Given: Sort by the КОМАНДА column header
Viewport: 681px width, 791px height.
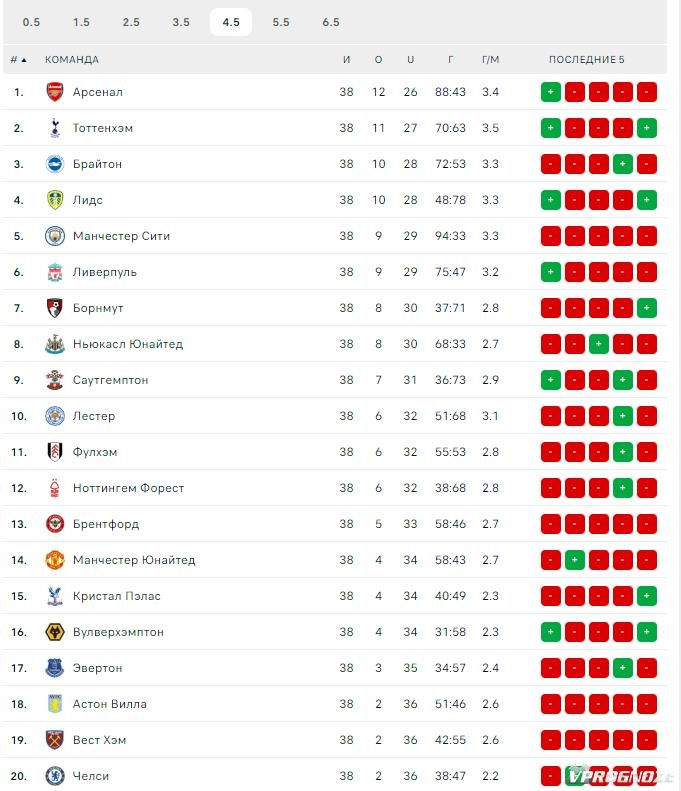Looking at the screenshot, I should [72, 60].
